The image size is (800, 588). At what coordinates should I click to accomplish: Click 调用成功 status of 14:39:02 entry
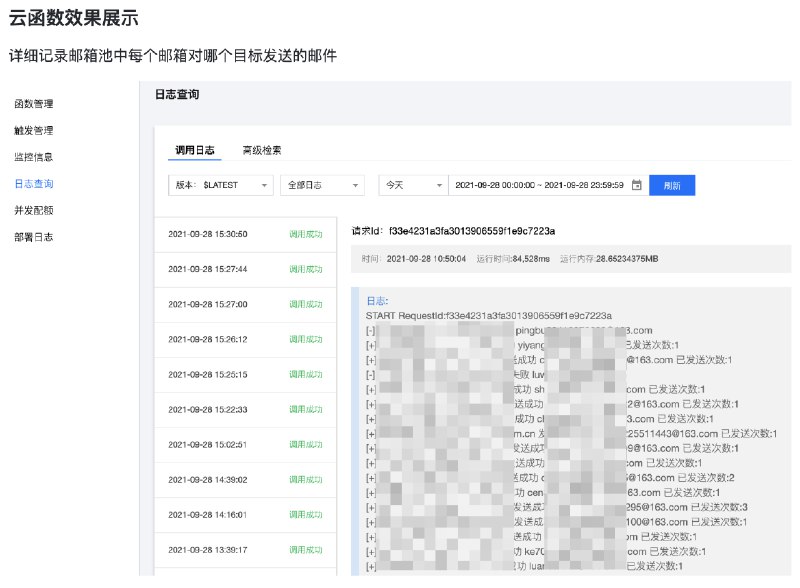click(x=306, y=480)
